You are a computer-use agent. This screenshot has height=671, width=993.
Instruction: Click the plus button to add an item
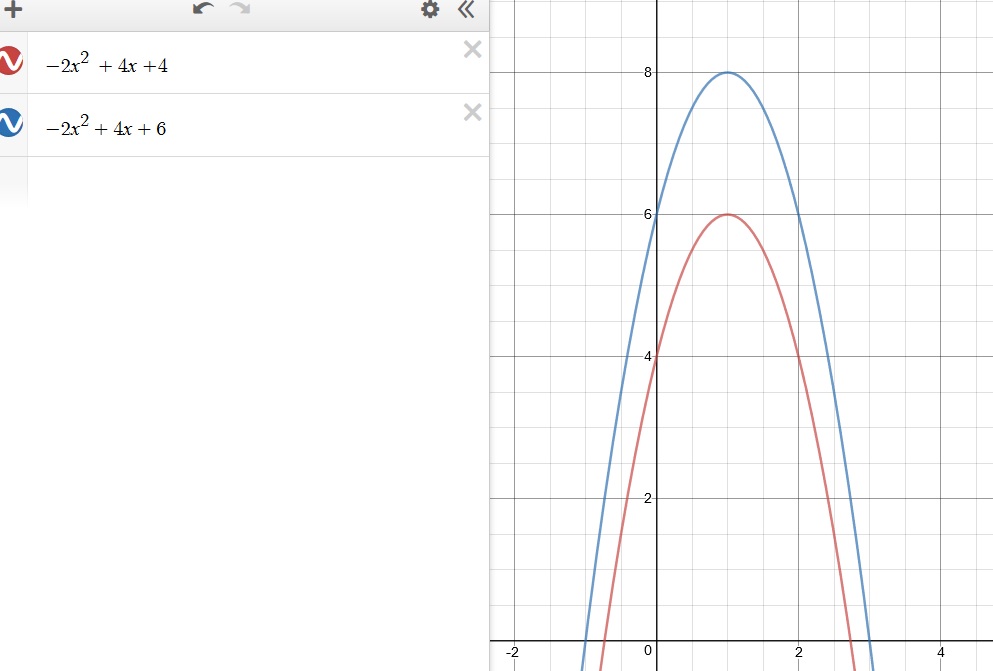pos(13,11)
